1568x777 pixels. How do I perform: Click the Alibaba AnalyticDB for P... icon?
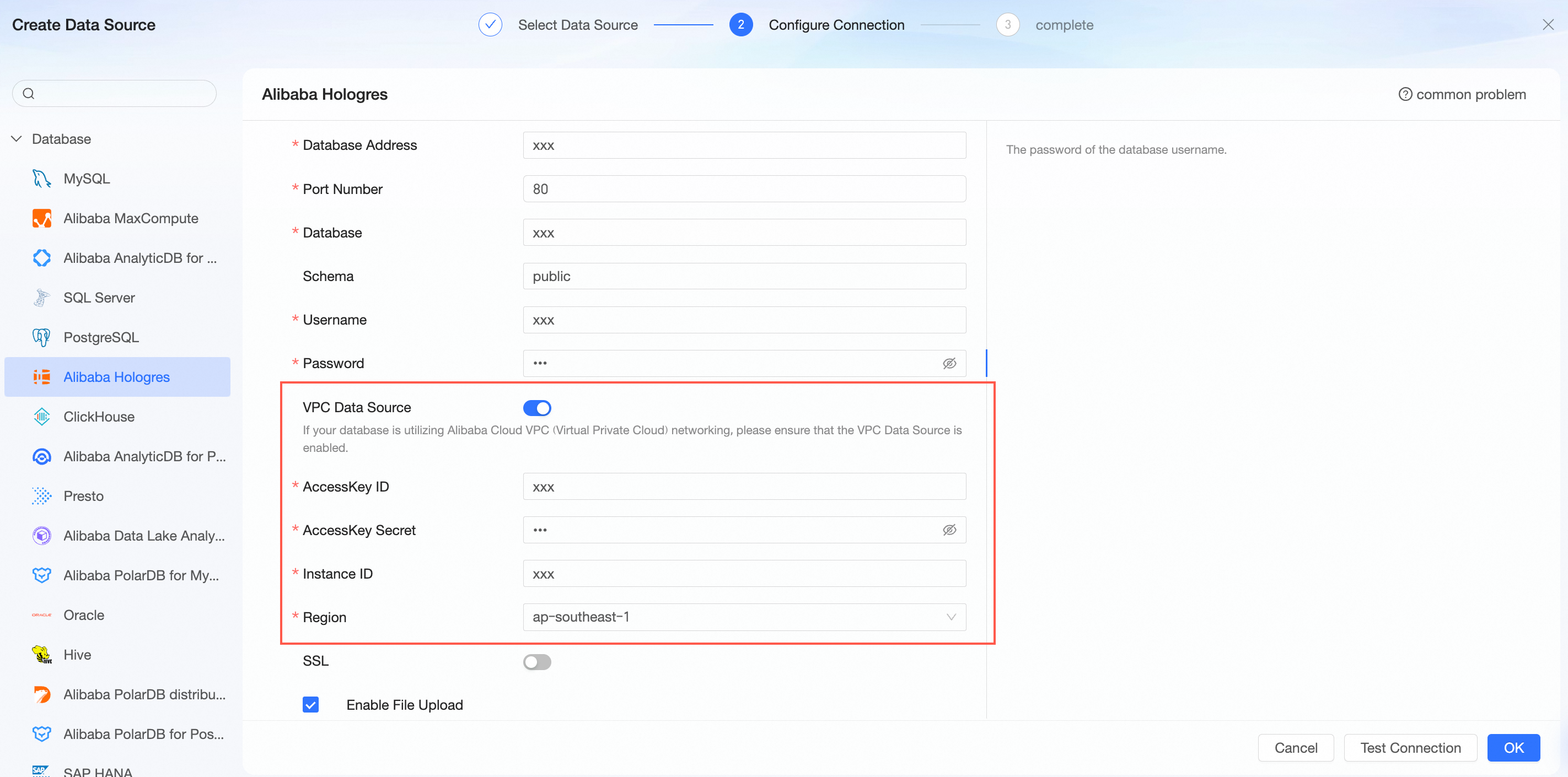[x=41, y=456]
